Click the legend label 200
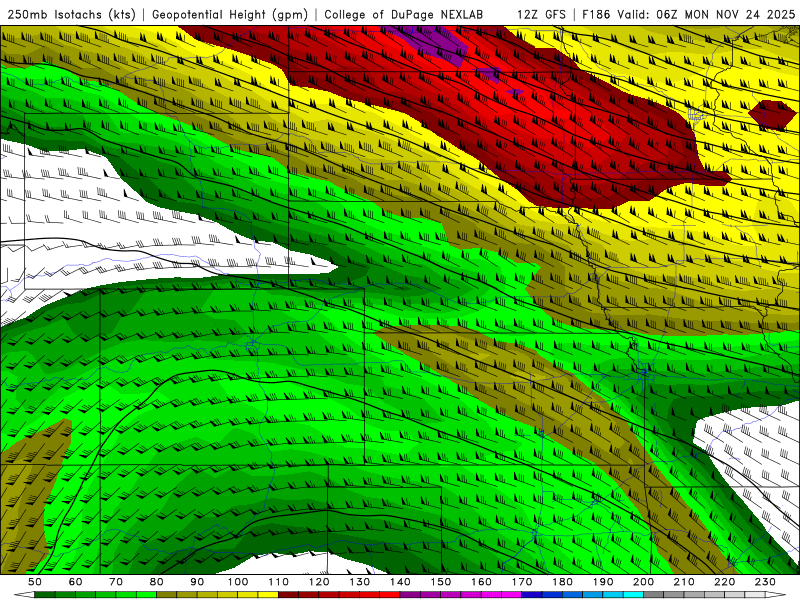This screenshot has height=600, width=800. 643,582
